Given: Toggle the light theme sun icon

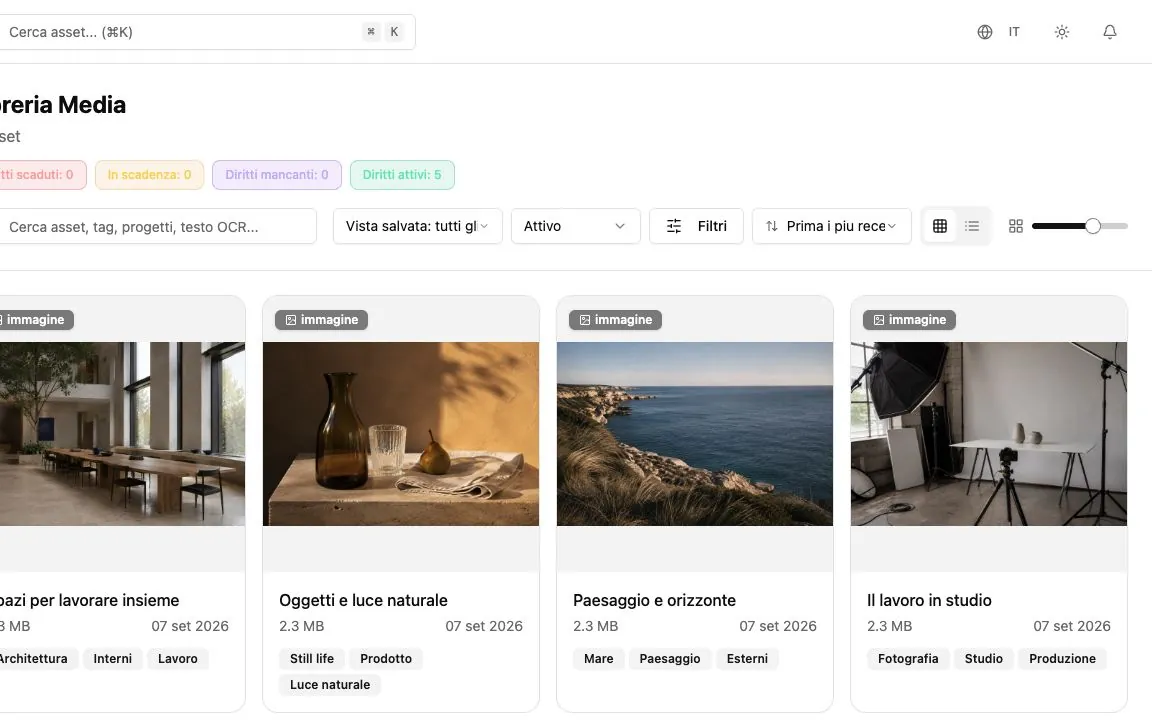Looking at the screenshot, I should 1062,32.
